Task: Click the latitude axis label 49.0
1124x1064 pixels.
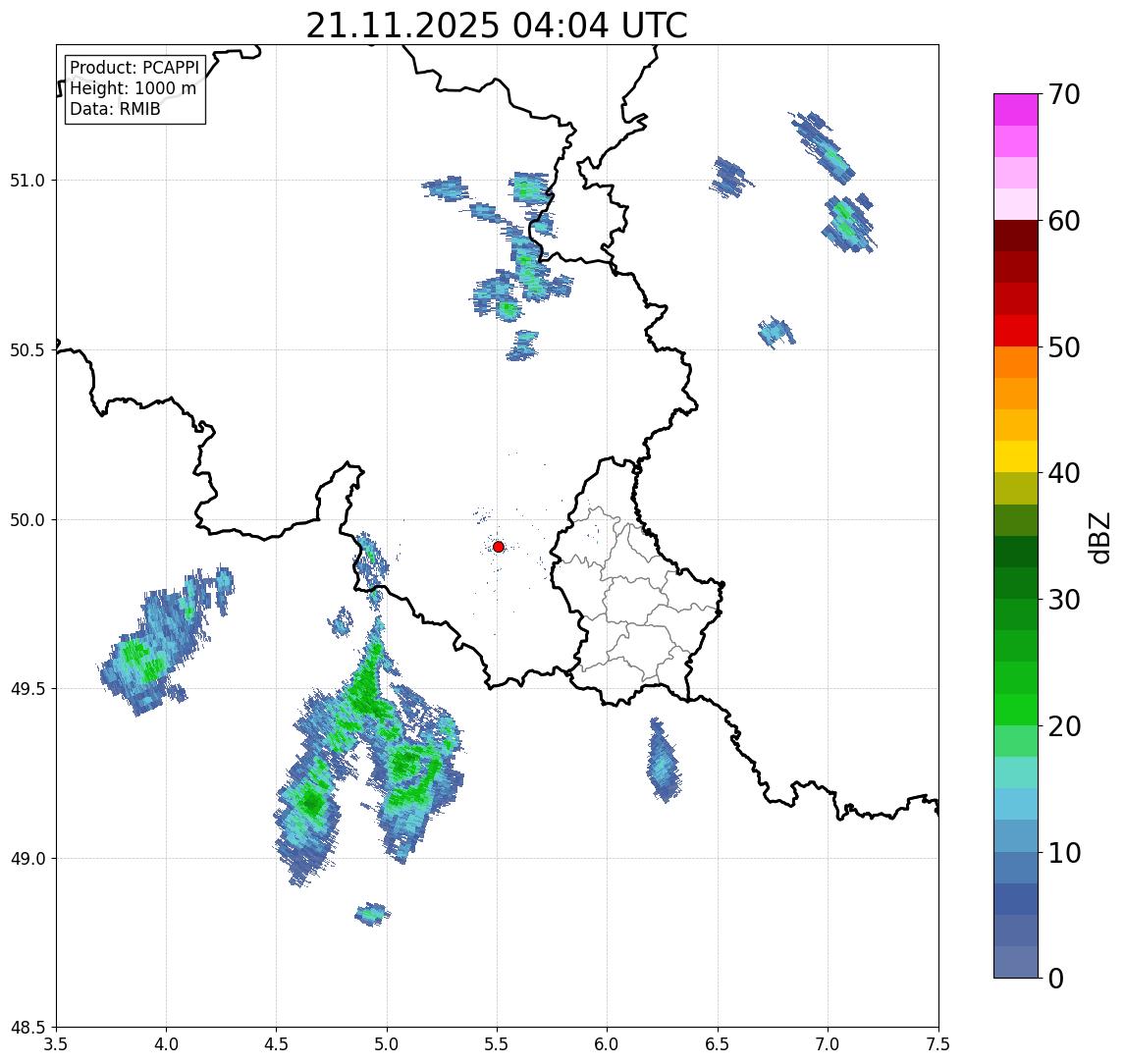Action: [27, 858]
